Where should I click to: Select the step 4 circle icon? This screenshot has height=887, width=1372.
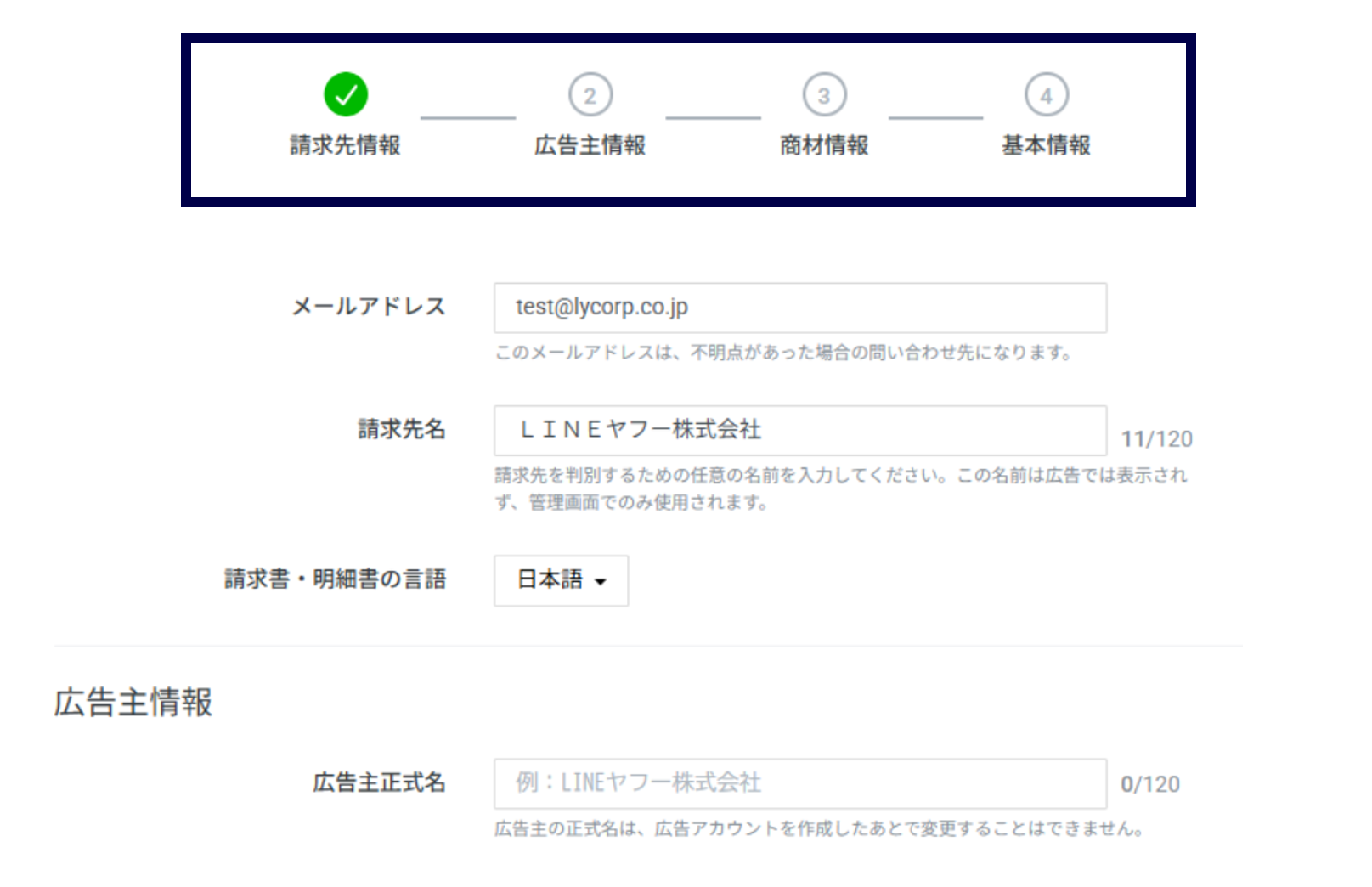coord(1046,95)
